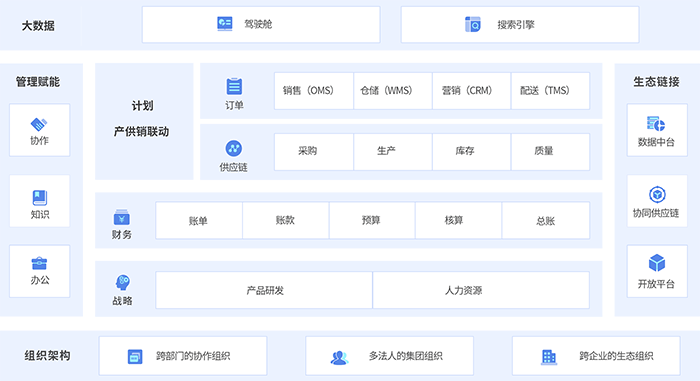The image size is (700, 381).
Task: Click the 办公 briefcase icon
Action: [39, 263]
